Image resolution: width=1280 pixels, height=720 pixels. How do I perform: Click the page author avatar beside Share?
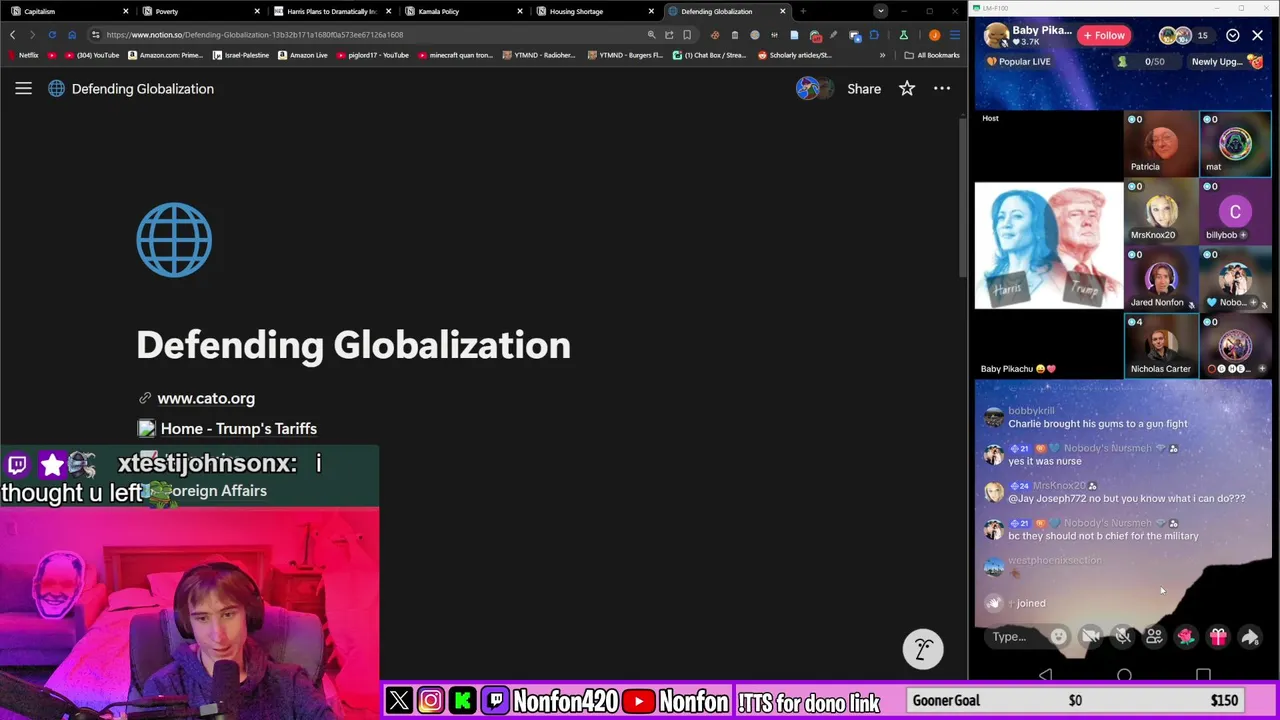point(808,89)
